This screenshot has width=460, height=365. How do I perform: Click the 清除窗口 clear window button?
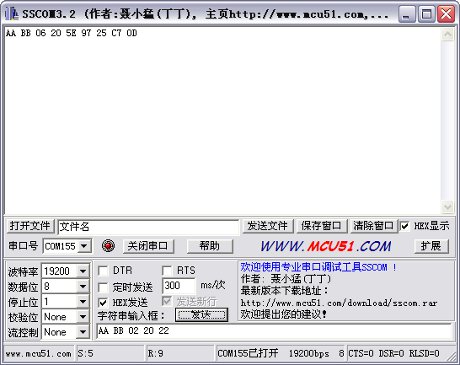[373, 226]
